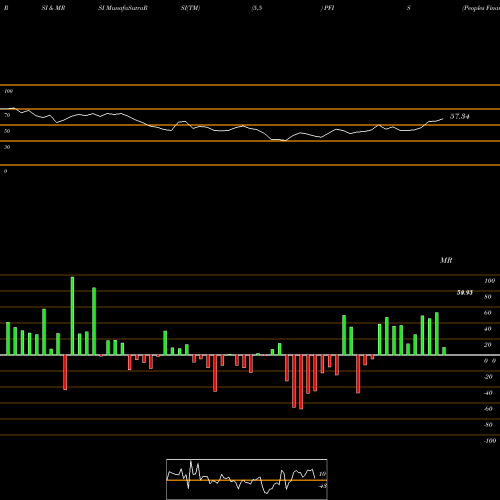Click the -80 label on MR axis
Screen dimensions: 500x500
488,425
